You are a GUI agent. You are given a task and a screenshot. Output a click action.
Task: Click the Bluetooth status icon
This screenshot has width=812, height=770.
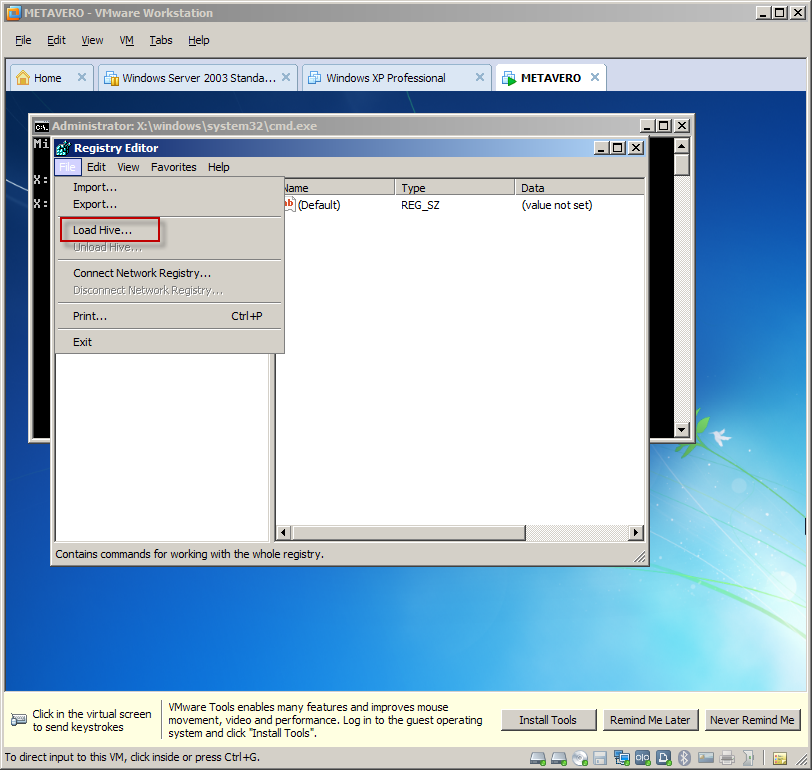[684, 758]
